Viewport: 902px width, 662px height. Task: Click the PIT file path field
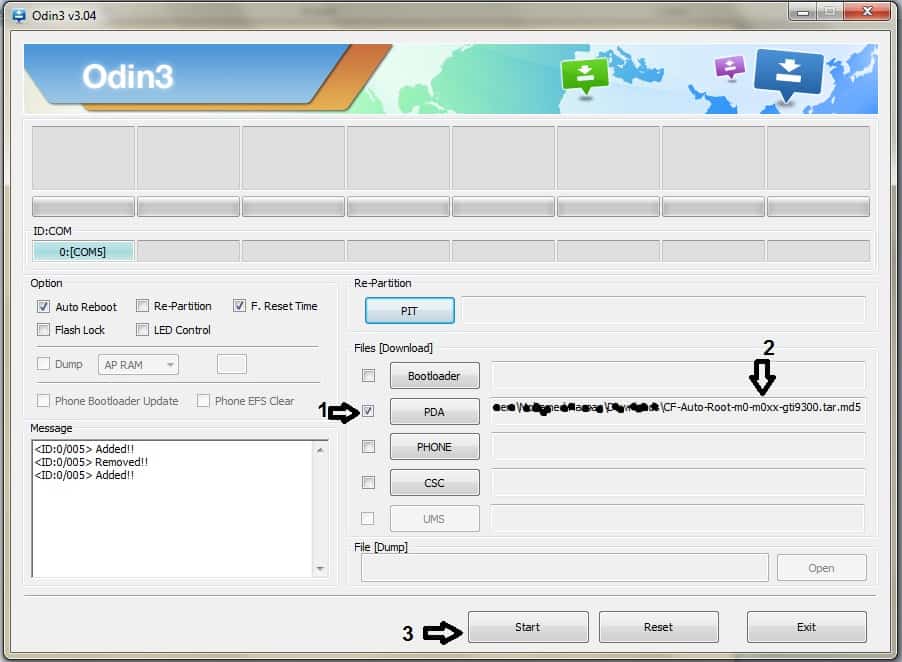(663, 311)
